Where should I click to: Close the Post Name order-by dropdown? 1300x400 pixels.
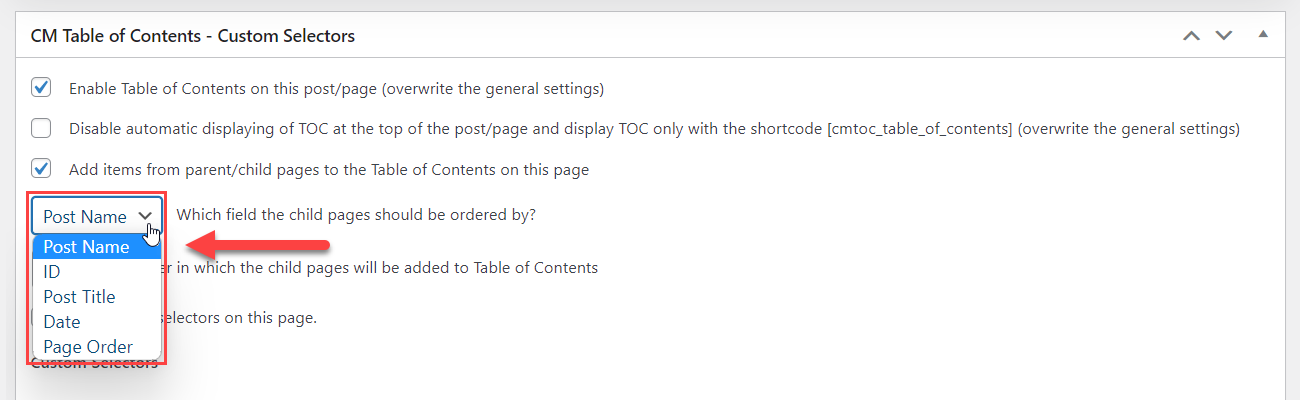(x=97, y=216)
